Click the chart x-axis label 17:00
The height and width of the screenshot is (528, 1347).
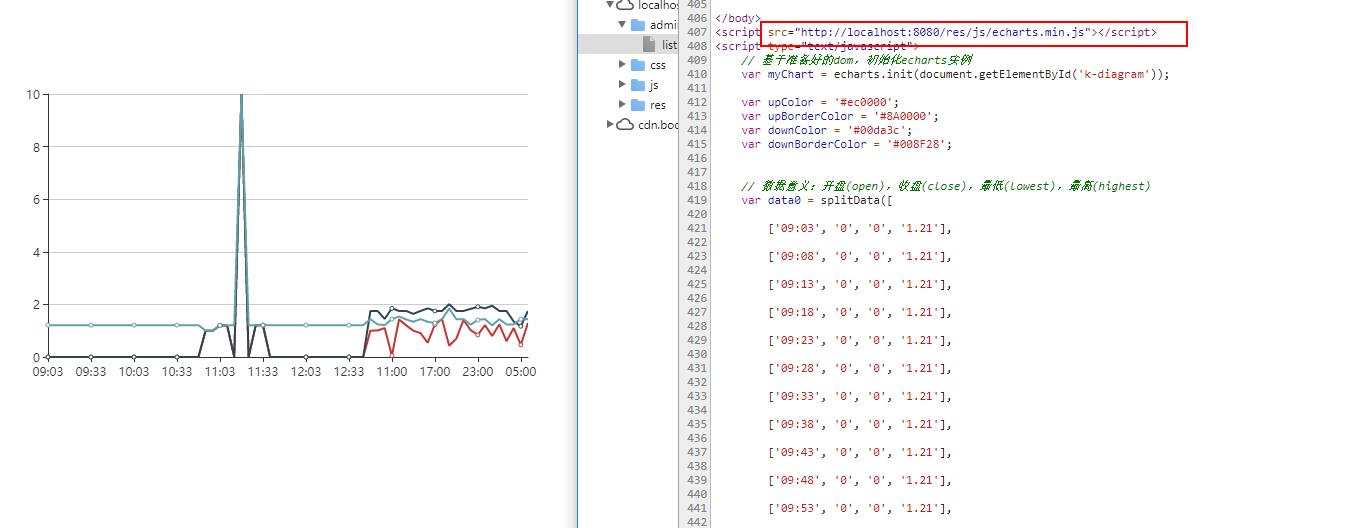tap(435, 371)
